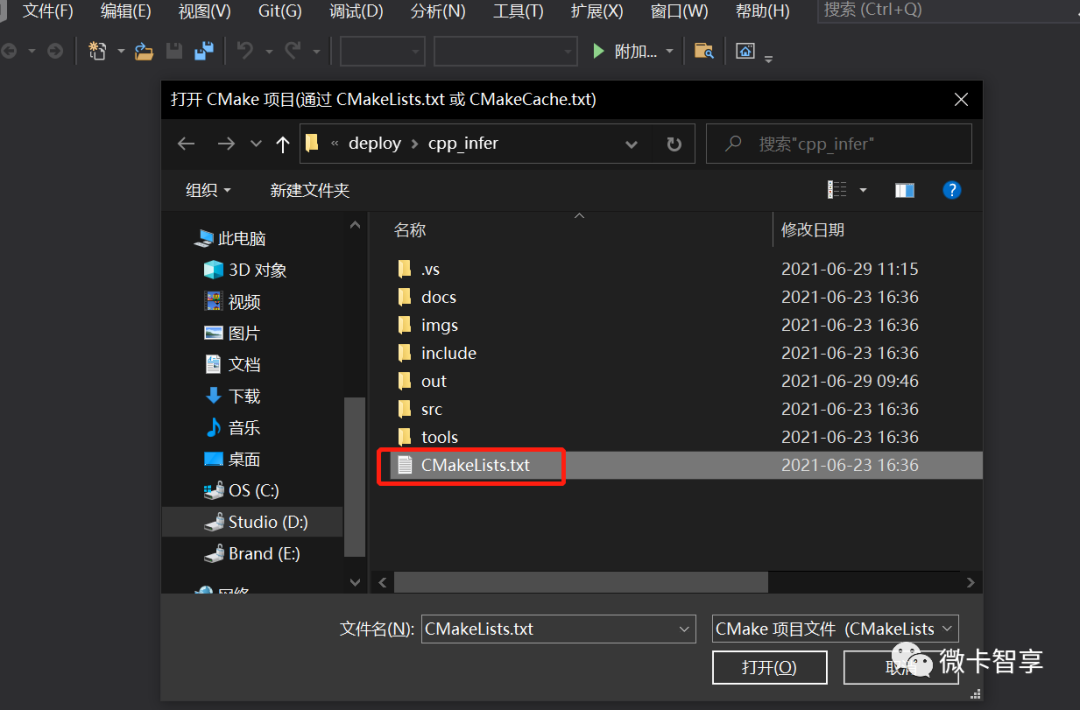The height and width of the screenshot is (710, 1080).
Task: Open the 文件(F) menu
Action: [x=48, y=11]
